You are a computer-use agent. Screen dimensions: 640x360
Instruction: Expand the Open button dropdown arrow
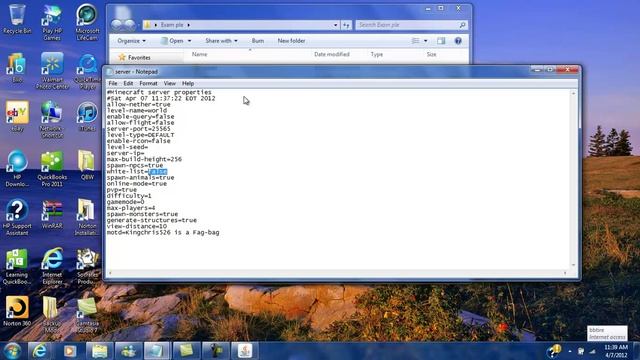pos(189,41)
